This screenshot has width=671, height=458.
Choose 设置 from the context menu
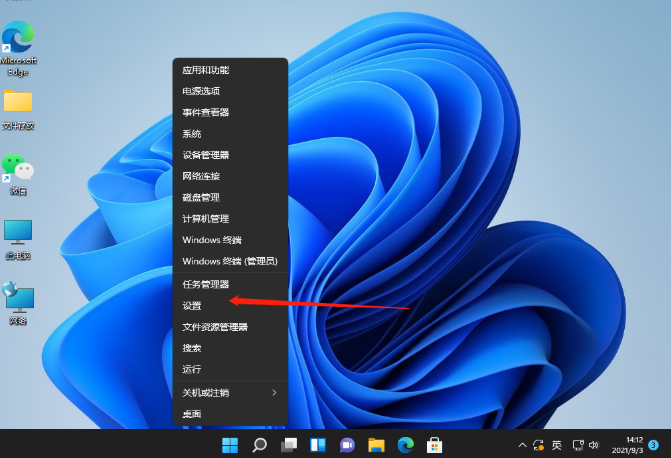[192, 305]
